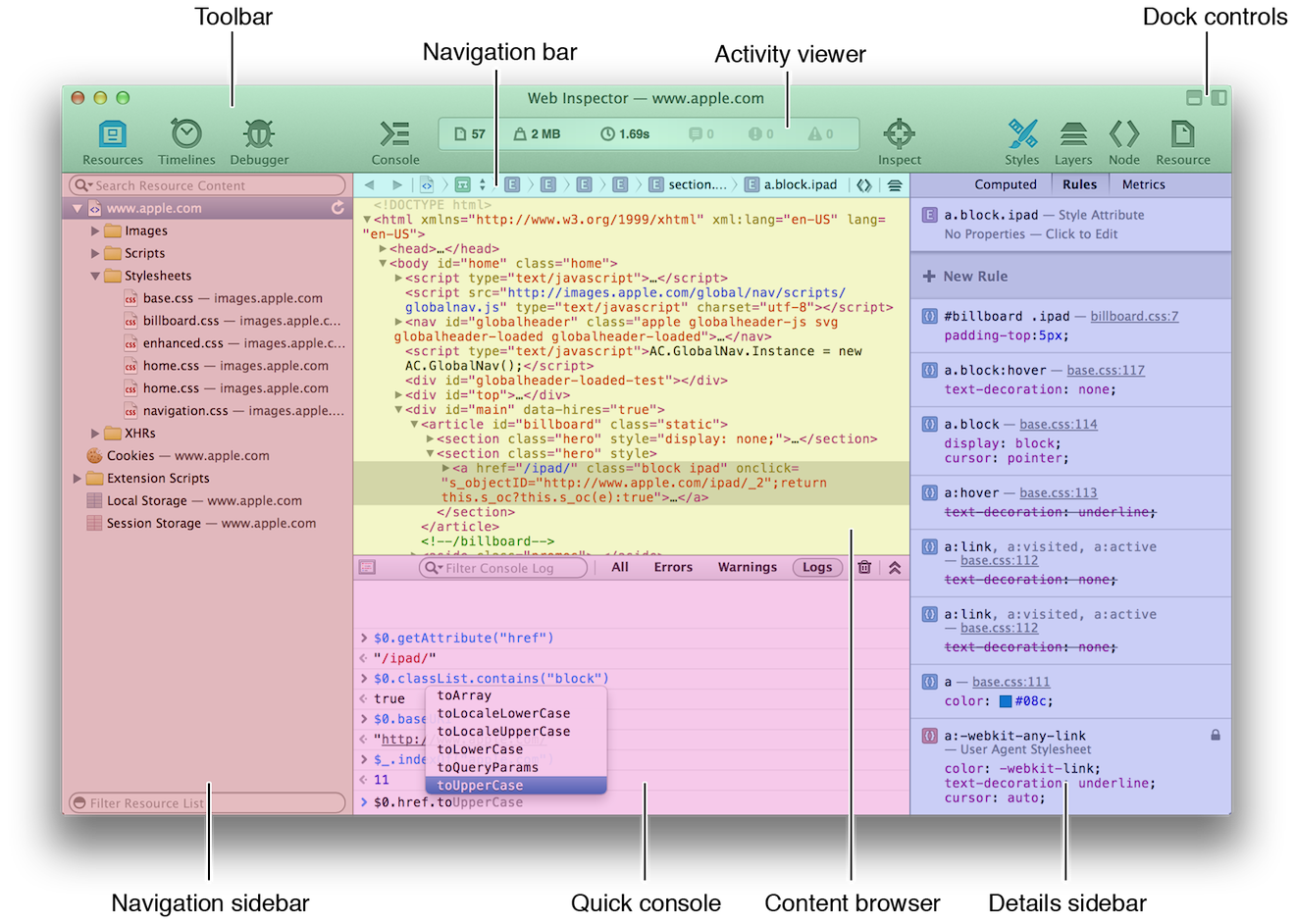
Task: Click the warnings count in activity viewer
Action: coord(821,134)
